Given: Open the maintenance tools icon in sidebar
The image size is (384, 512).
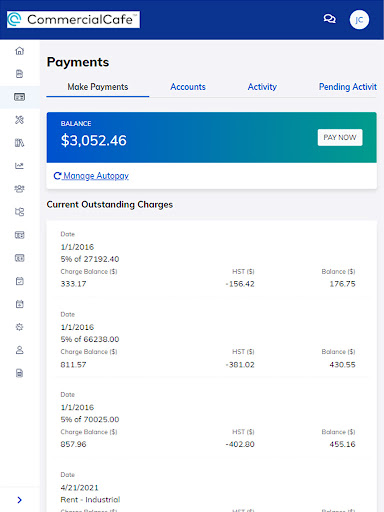Looking at the screenshot, I should [20, 120].
